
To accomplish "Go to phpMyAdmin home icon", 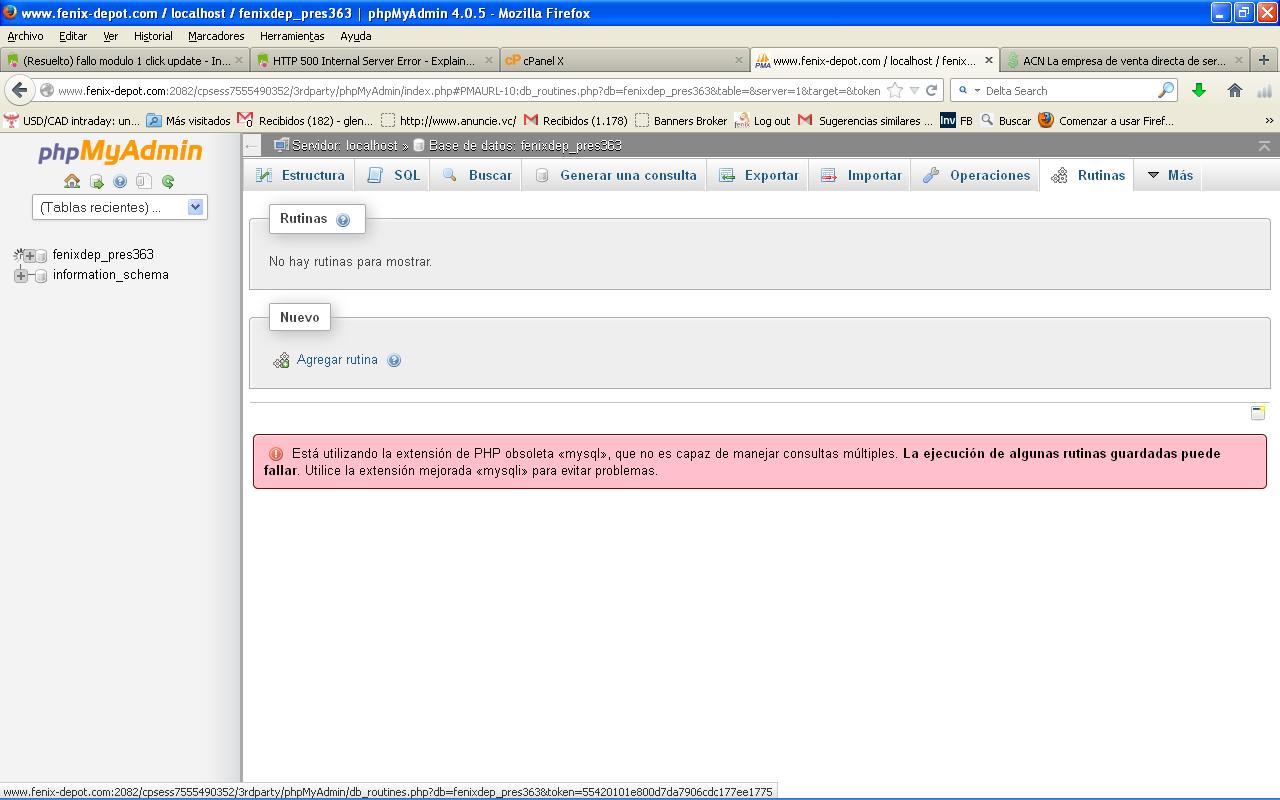I will coord(72,181).
